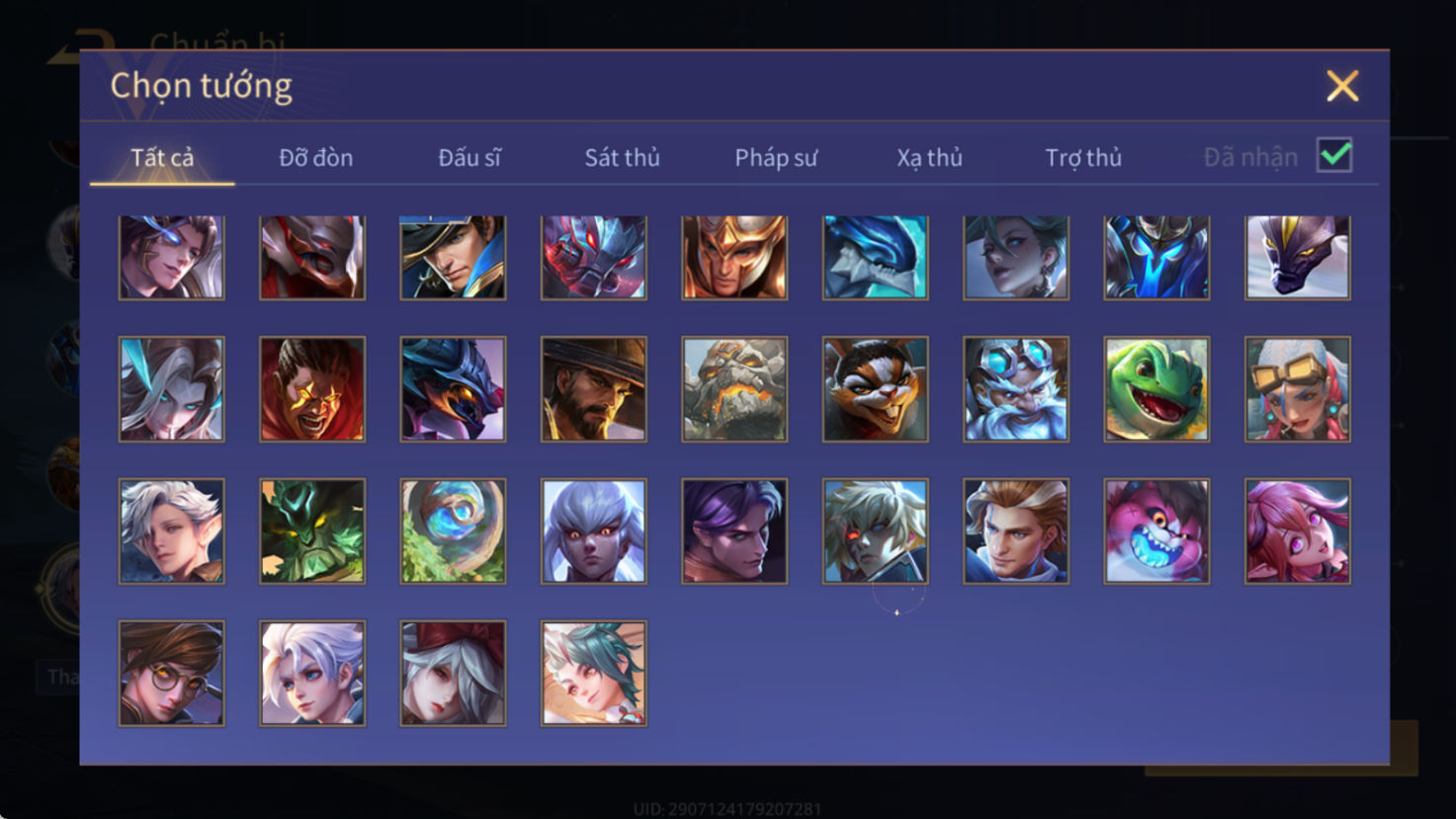
Task: Toggle the Đã nhận checkbox
Action: [x=1334, y=156]
